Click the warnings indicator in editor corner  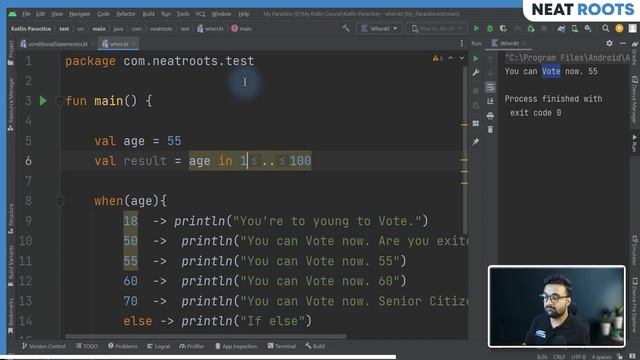point(438,58)
